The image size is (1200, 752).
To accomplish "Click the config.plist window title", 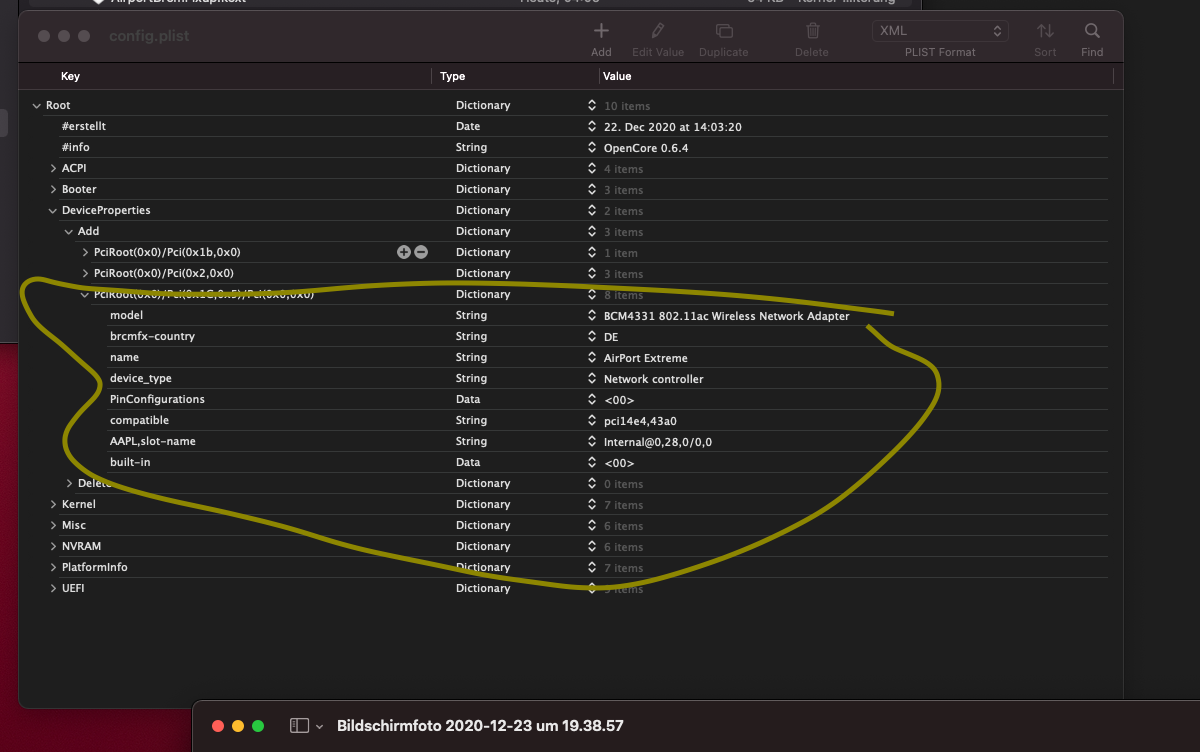I will click(149, 36).
